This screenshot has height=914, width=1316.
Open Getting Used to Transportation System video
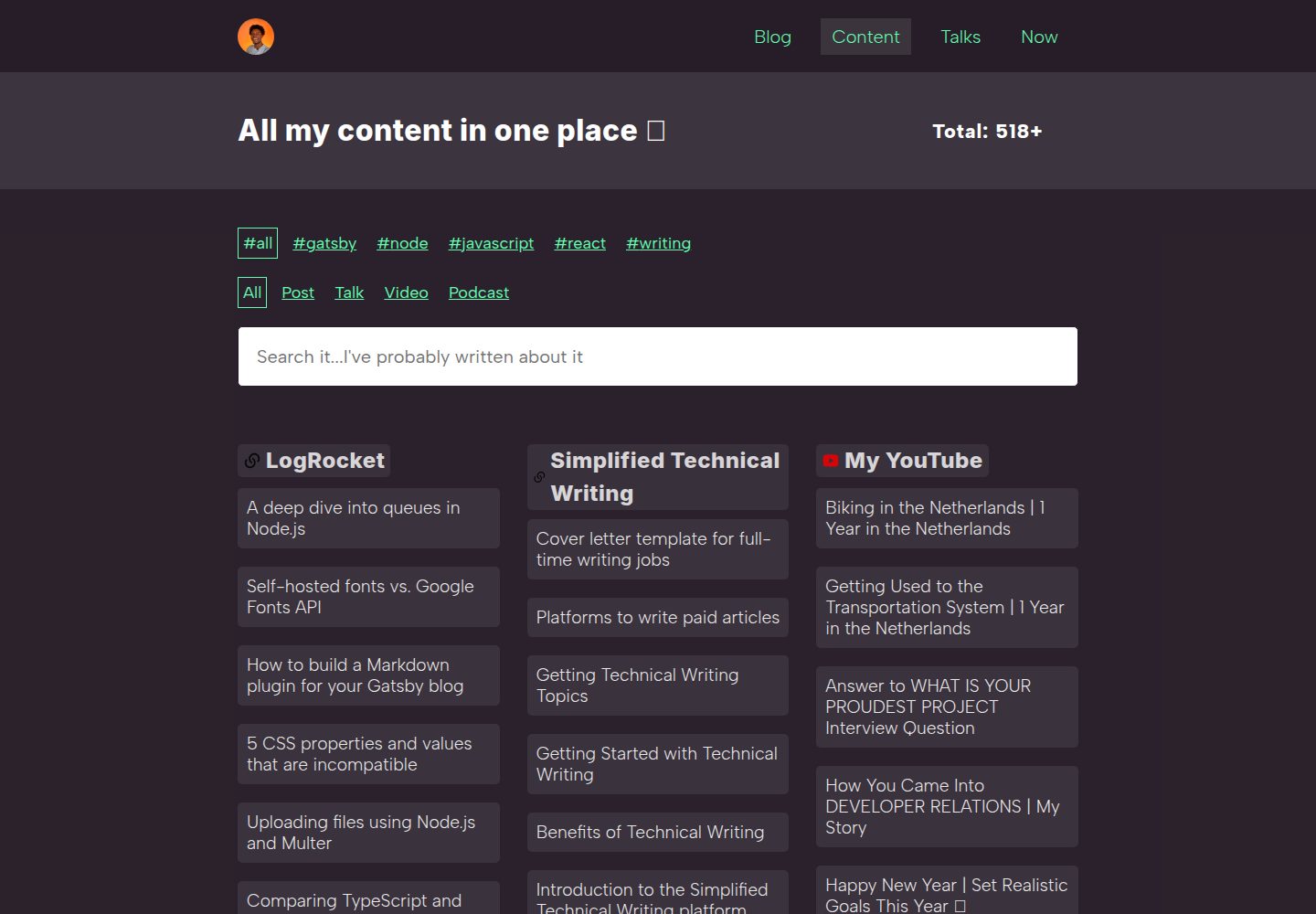pyautogui.click(x=947, y=607)
